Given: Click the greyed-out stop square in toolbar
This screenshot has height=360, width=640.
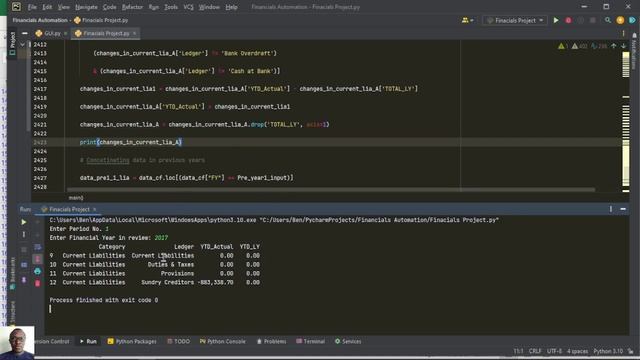Looking at the screenshot, I should tap(593, 20).
